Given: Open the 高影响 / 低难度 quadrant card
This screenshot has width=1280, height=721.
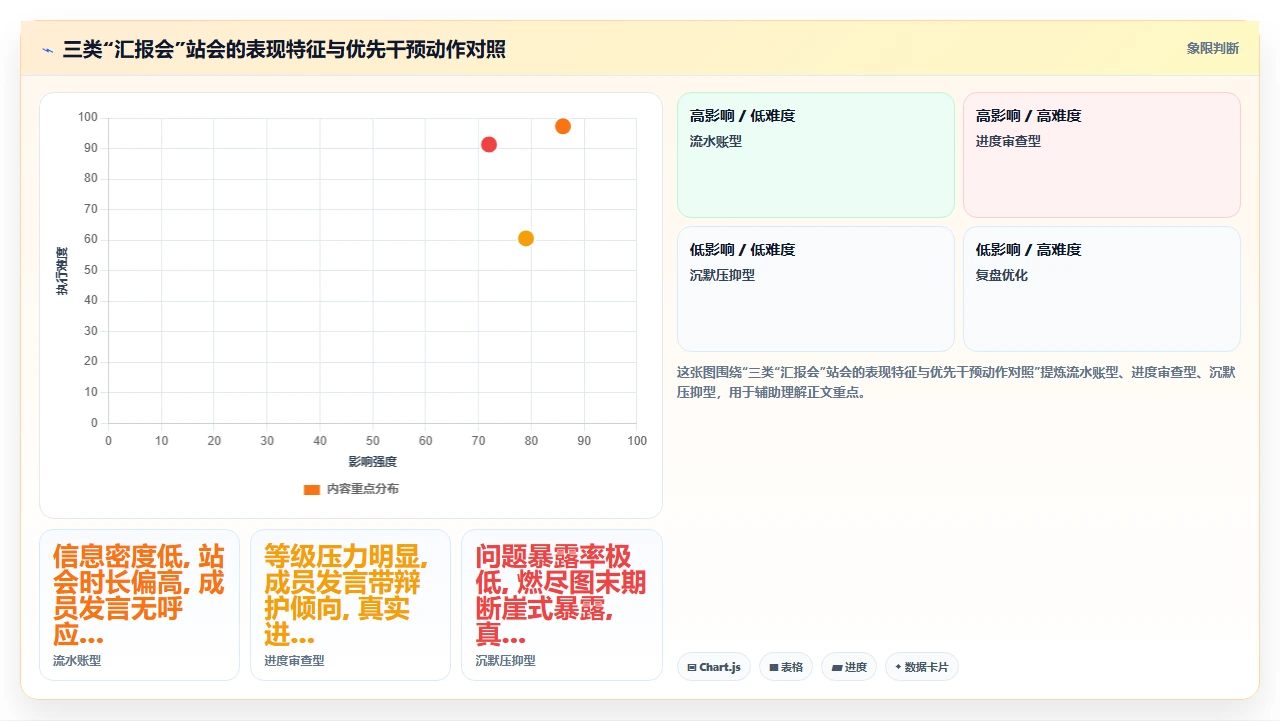Looking at the screenshot, I should (x=816, y=155).
